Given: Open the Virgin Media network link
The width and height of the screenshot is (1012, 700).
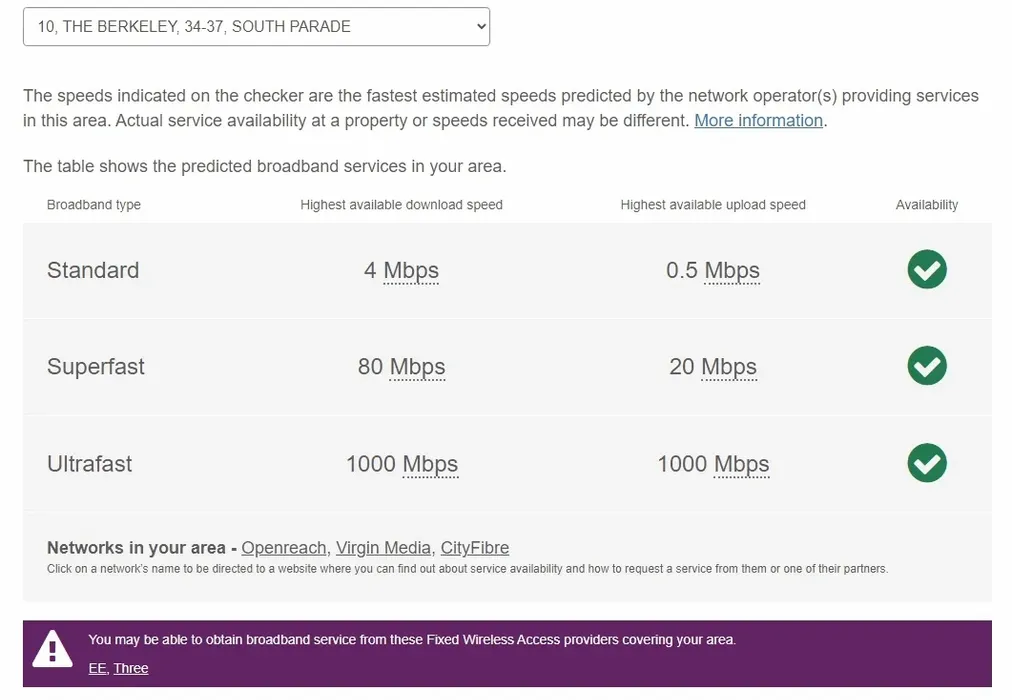Looking at the screenshot, I should point(384,548).
